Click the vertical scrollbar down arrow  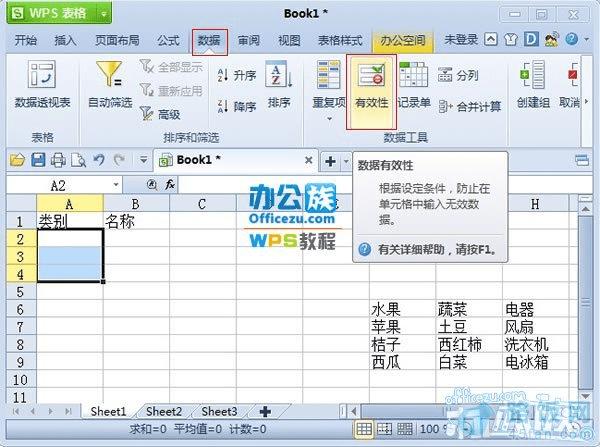pos(585,396)
